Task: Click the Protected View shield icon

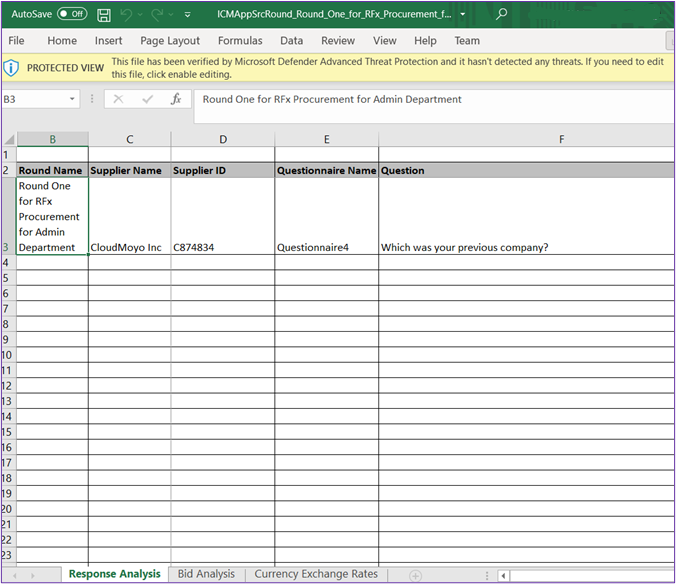Action: [11, 68]
